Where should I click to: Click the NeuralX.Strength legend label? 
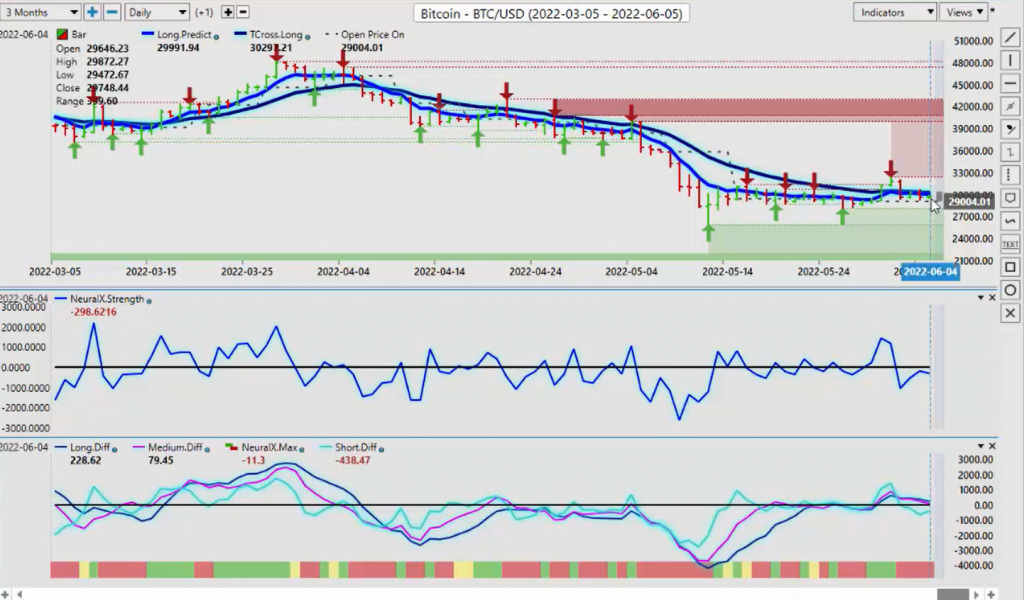107,299
